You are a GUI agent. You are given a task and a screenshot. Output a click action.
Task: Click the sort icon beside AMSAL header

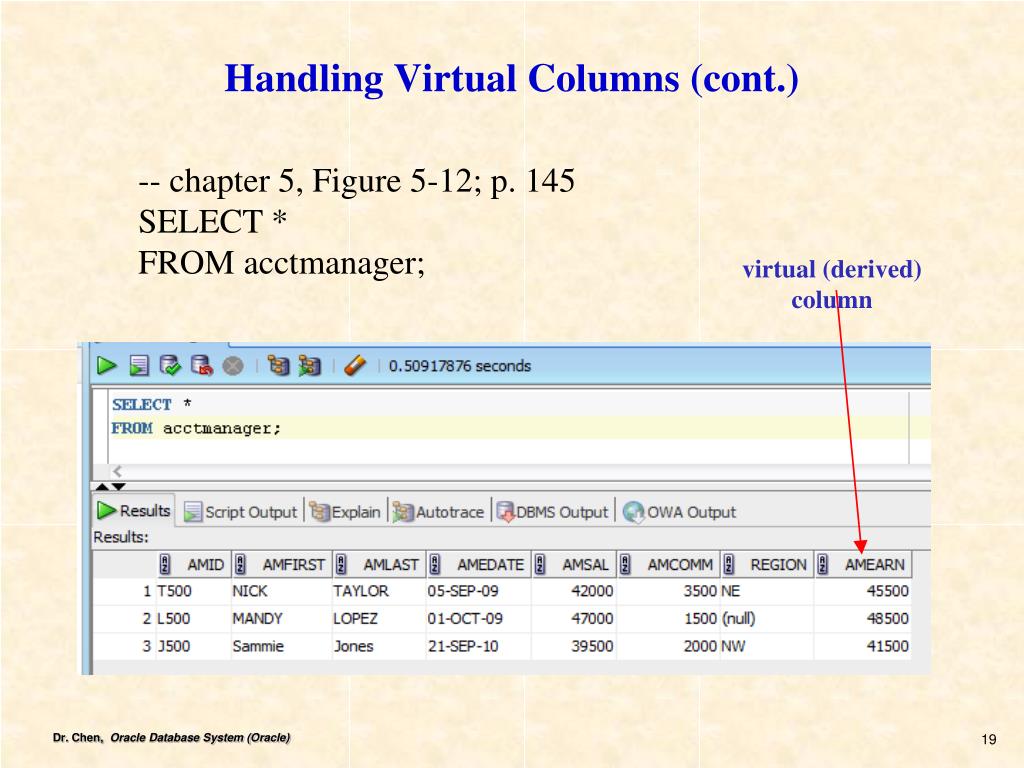tap(539, 564)
